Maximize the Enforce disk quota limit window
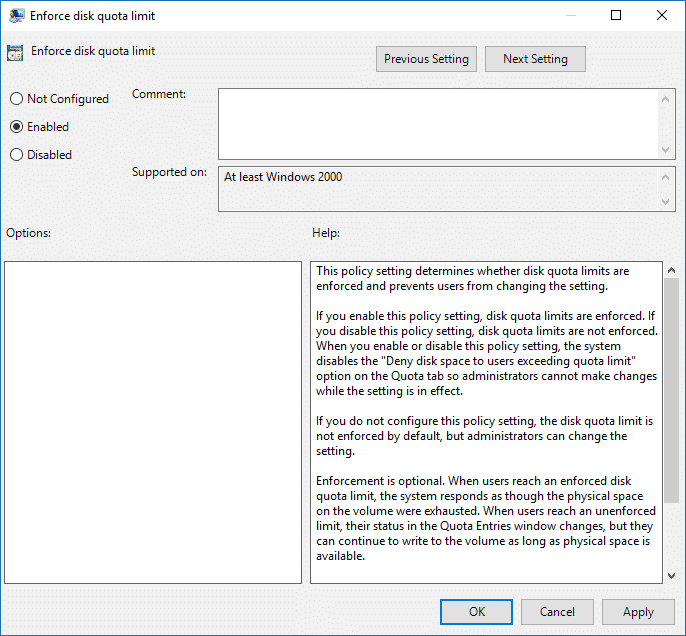The width and height of the screenshot is (686, 636). coord(616,15)
